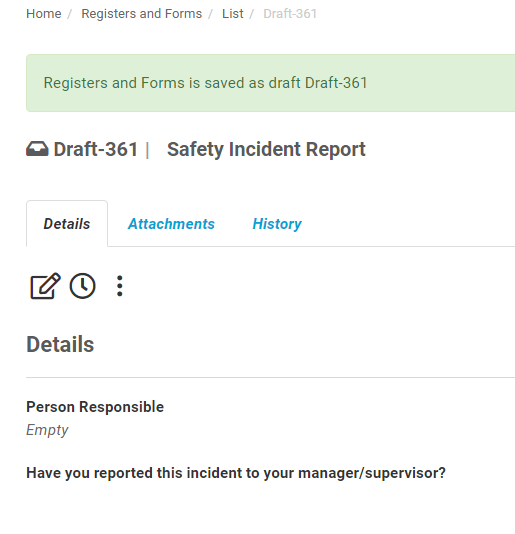Click the Draft-361 breadcrumb item

[290, 14]
